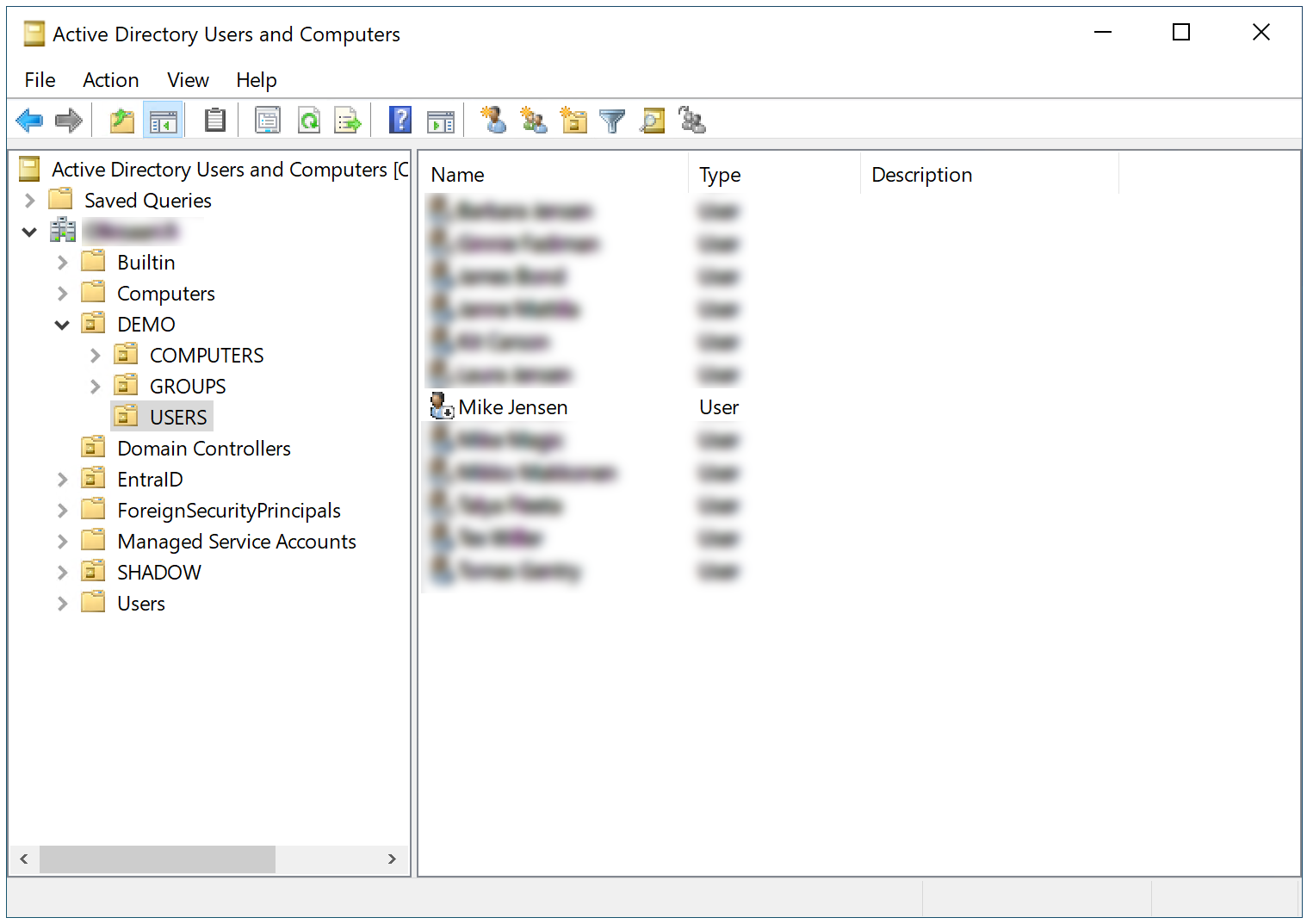The image size is (1307, 924).
Task: Refresh the view with the toolbar icon
Action: coord(309,121)
